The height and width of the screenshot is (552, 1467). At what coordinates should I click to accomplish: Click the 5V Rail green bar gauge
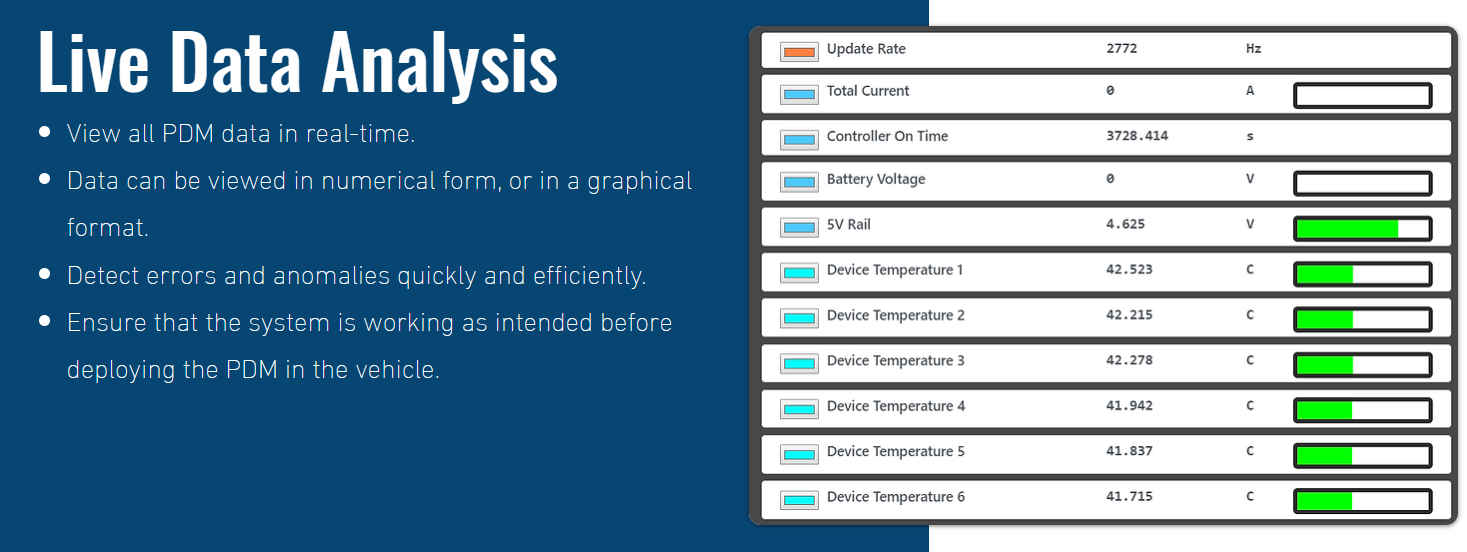(x=1362, y=229)
